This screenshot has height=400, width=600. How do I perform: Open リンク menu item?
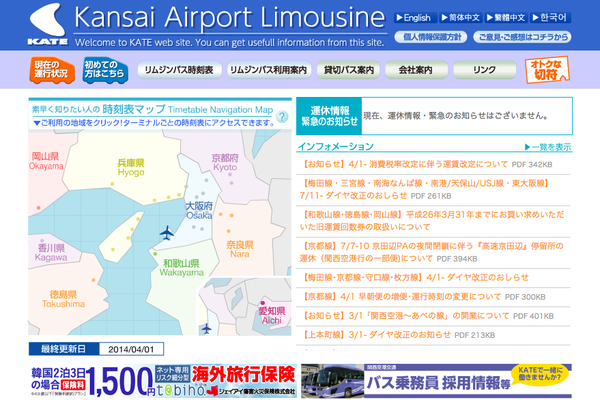click(484, 70)
